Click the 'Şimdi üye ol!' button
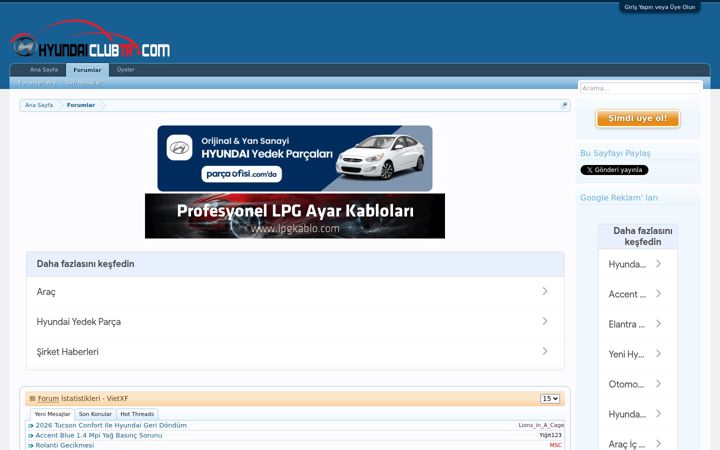720x450 pixels. coord(638,118)
